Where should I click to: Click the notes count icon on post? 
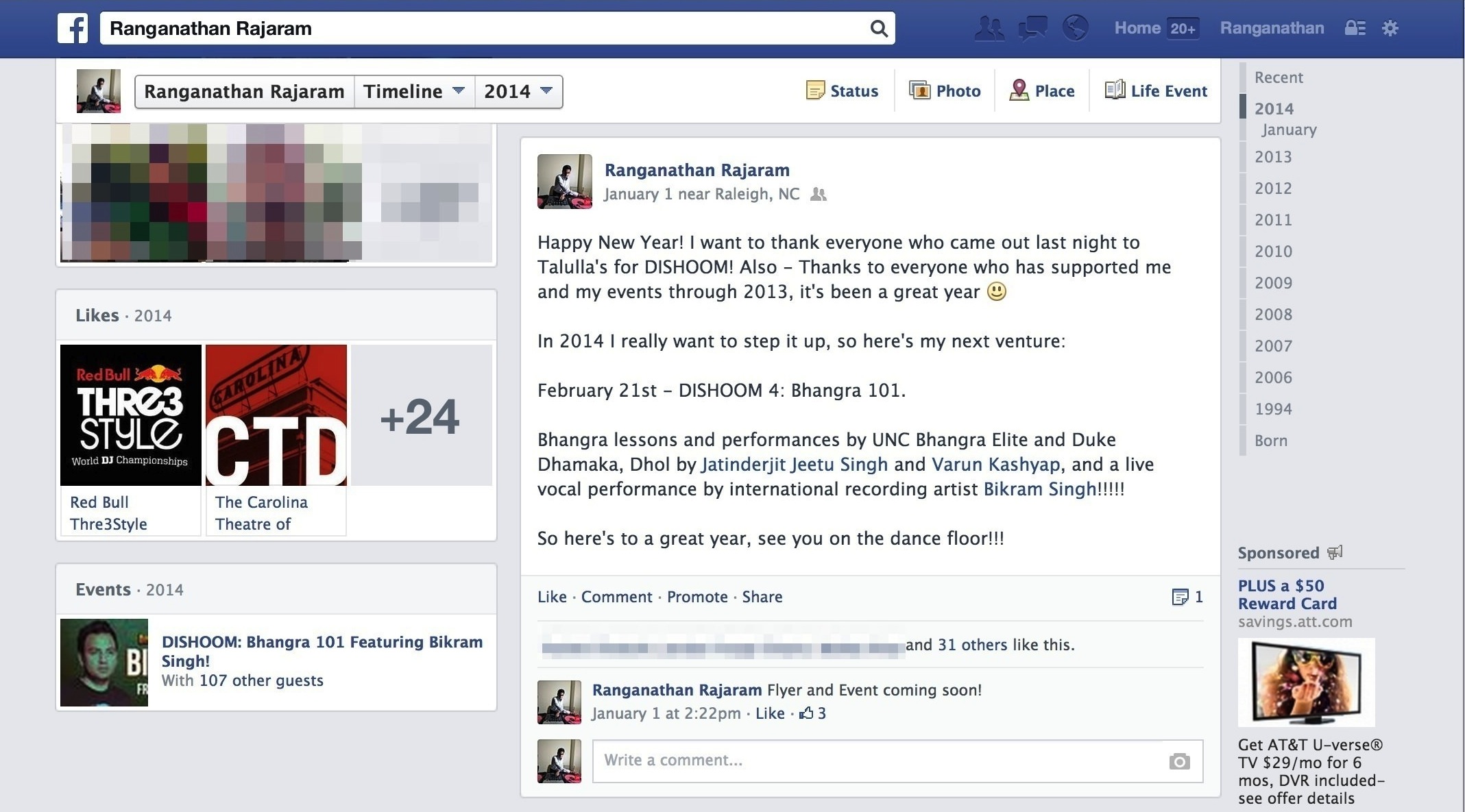point(1180,597)
